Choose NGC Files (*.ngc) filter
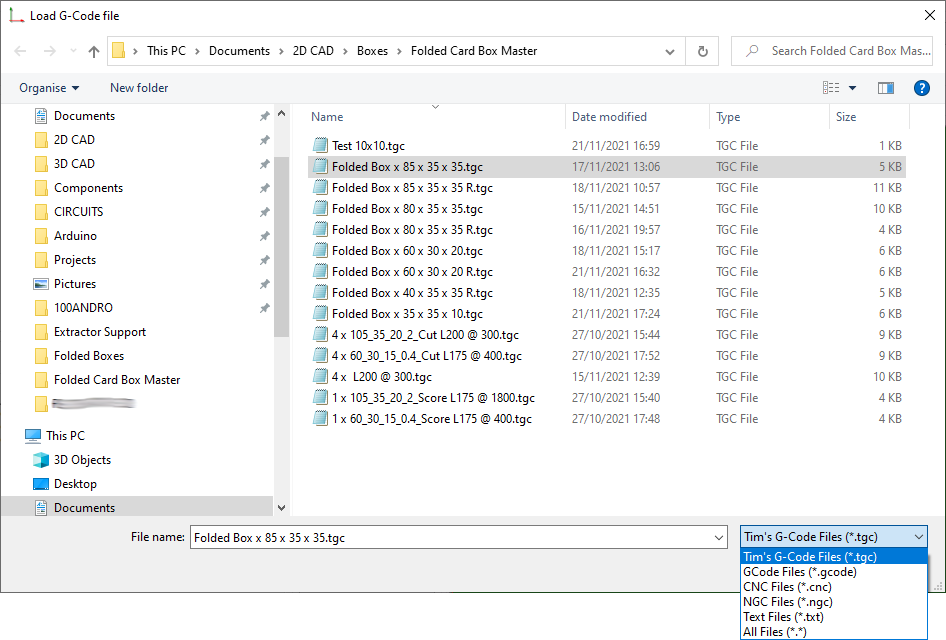 (x=834, y=602)
